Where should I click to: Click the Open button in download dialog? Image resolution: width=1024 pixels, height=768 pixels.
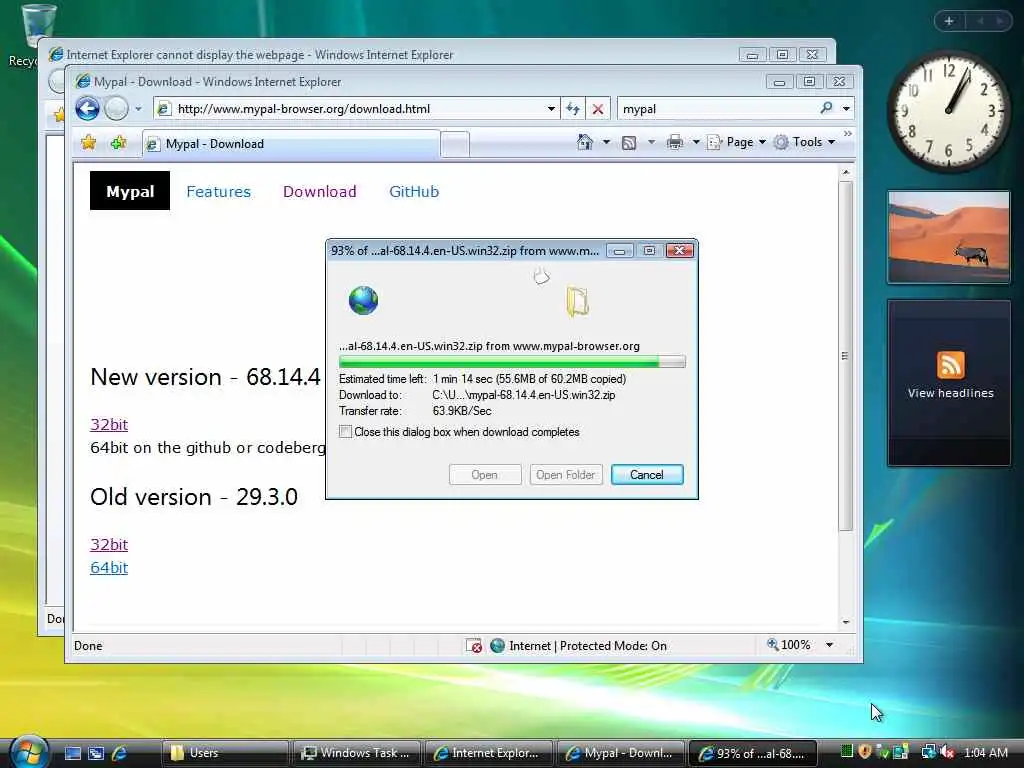coord(485,475)
